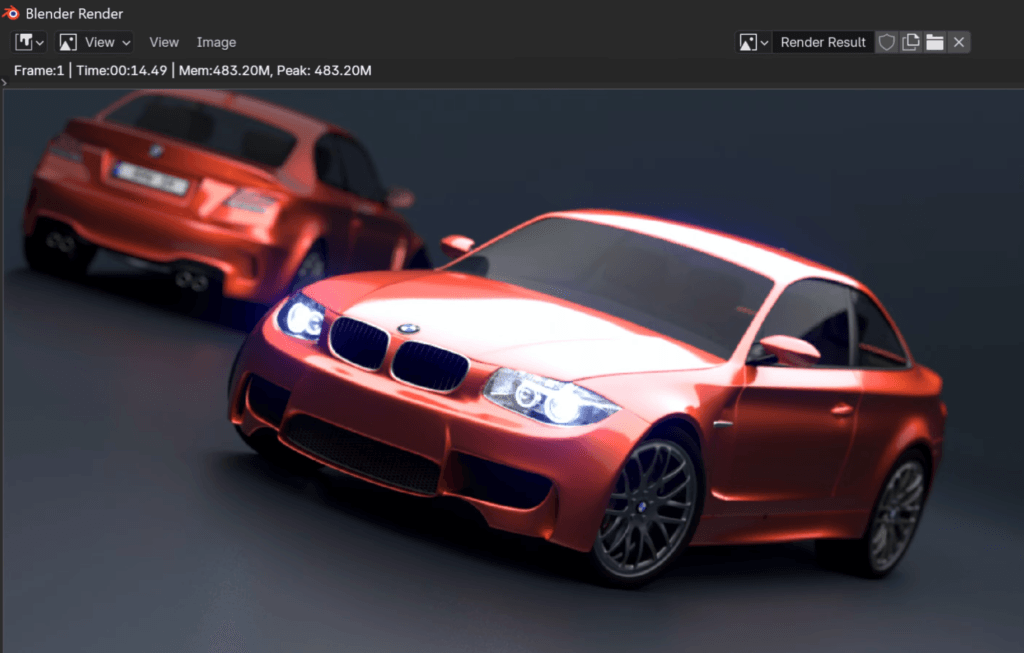Screen dimensions: 1024x653
Task: Open the View mode dropdown with image icon
Action: tap(95, 42)
